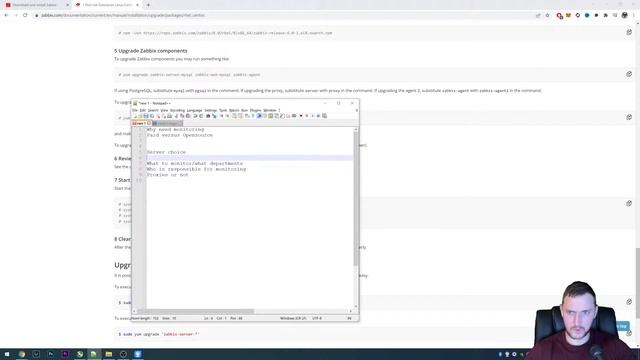Switch to the Red Hat Enterprise Linux tab
640x360 pixels.
click(107, 5)
